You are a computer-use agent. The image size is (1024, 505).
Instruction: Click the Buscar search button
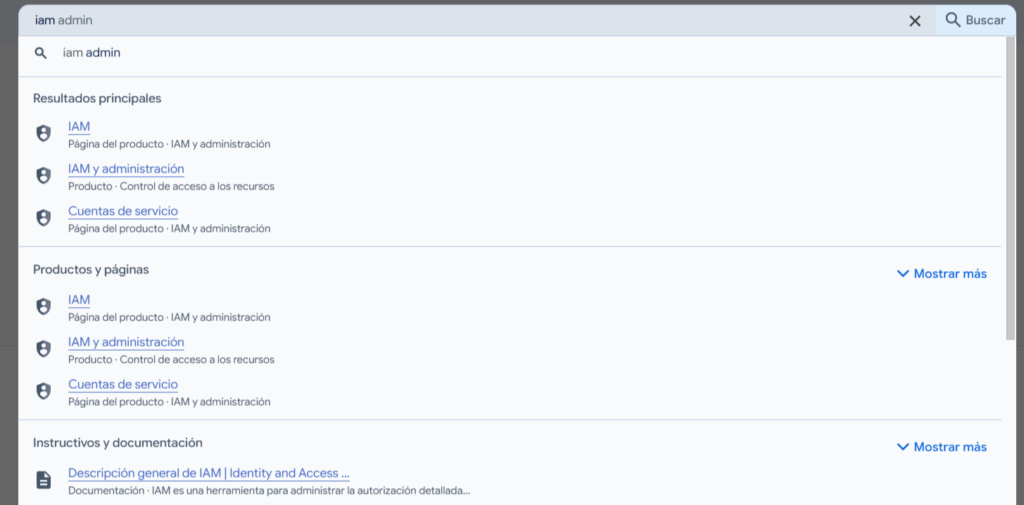point(976,20)
